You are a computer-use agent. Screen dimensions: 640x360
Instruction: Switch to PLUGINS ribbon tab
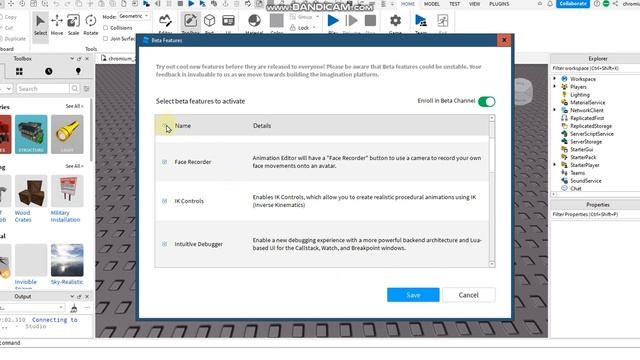click(499, 4)
